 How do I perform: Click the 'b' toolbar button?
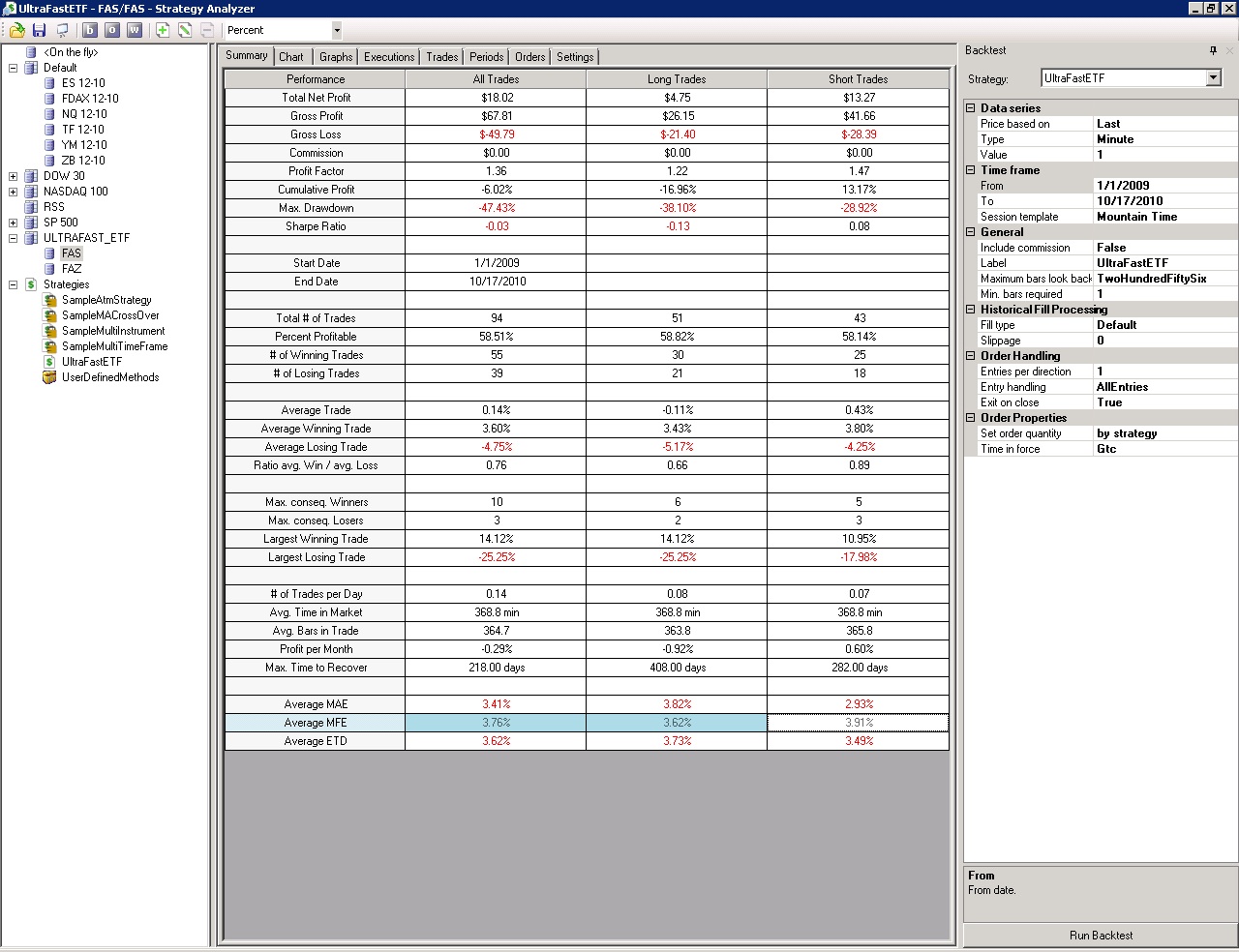click(x=89, y=30)
